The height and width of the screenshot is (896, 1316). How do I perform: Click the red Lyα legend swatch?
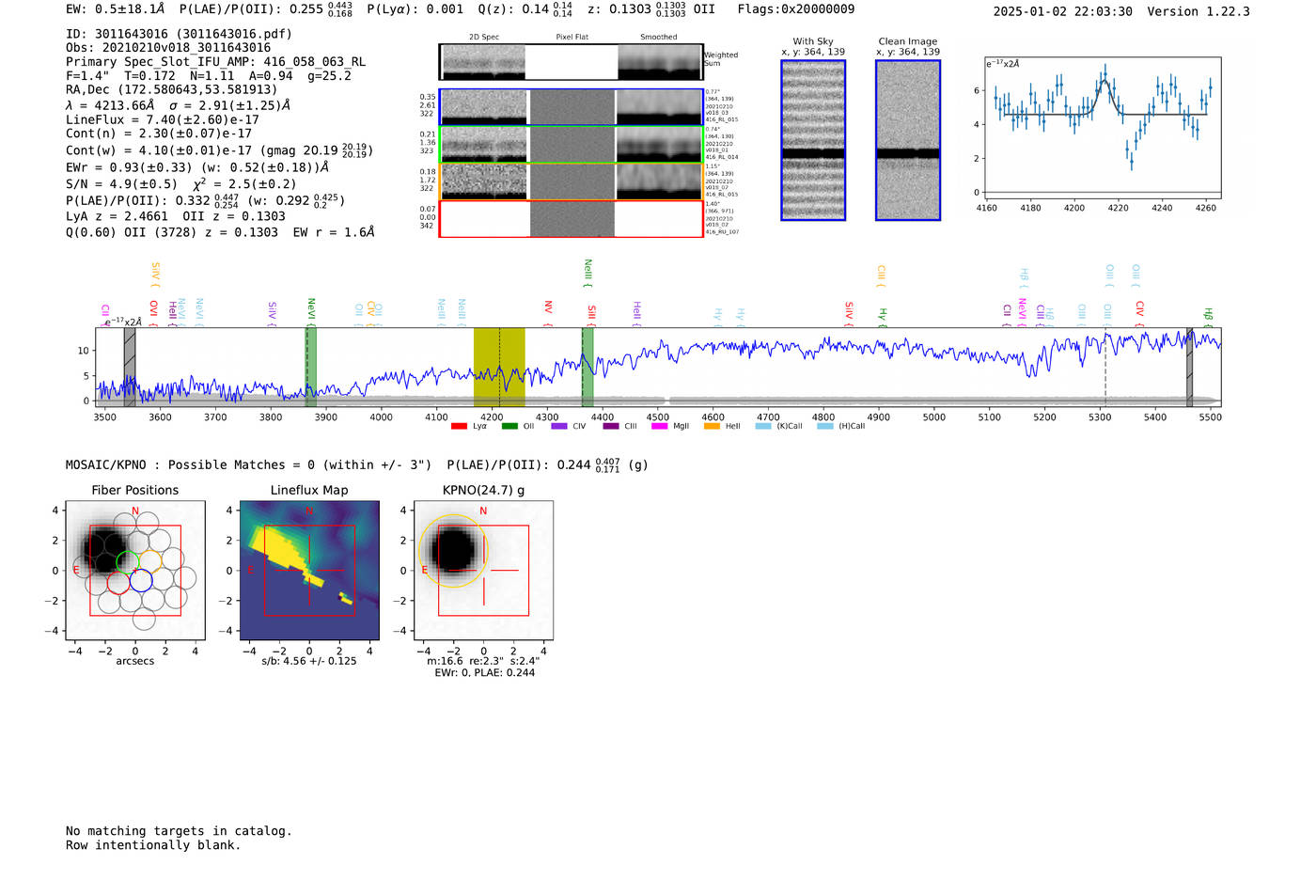459,427
